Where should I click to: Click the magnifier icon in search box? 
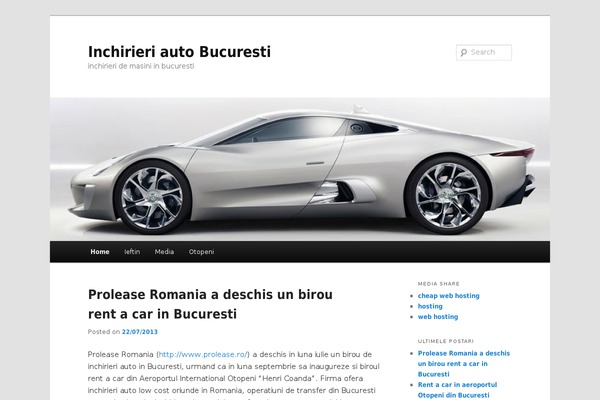coord(464,52)
